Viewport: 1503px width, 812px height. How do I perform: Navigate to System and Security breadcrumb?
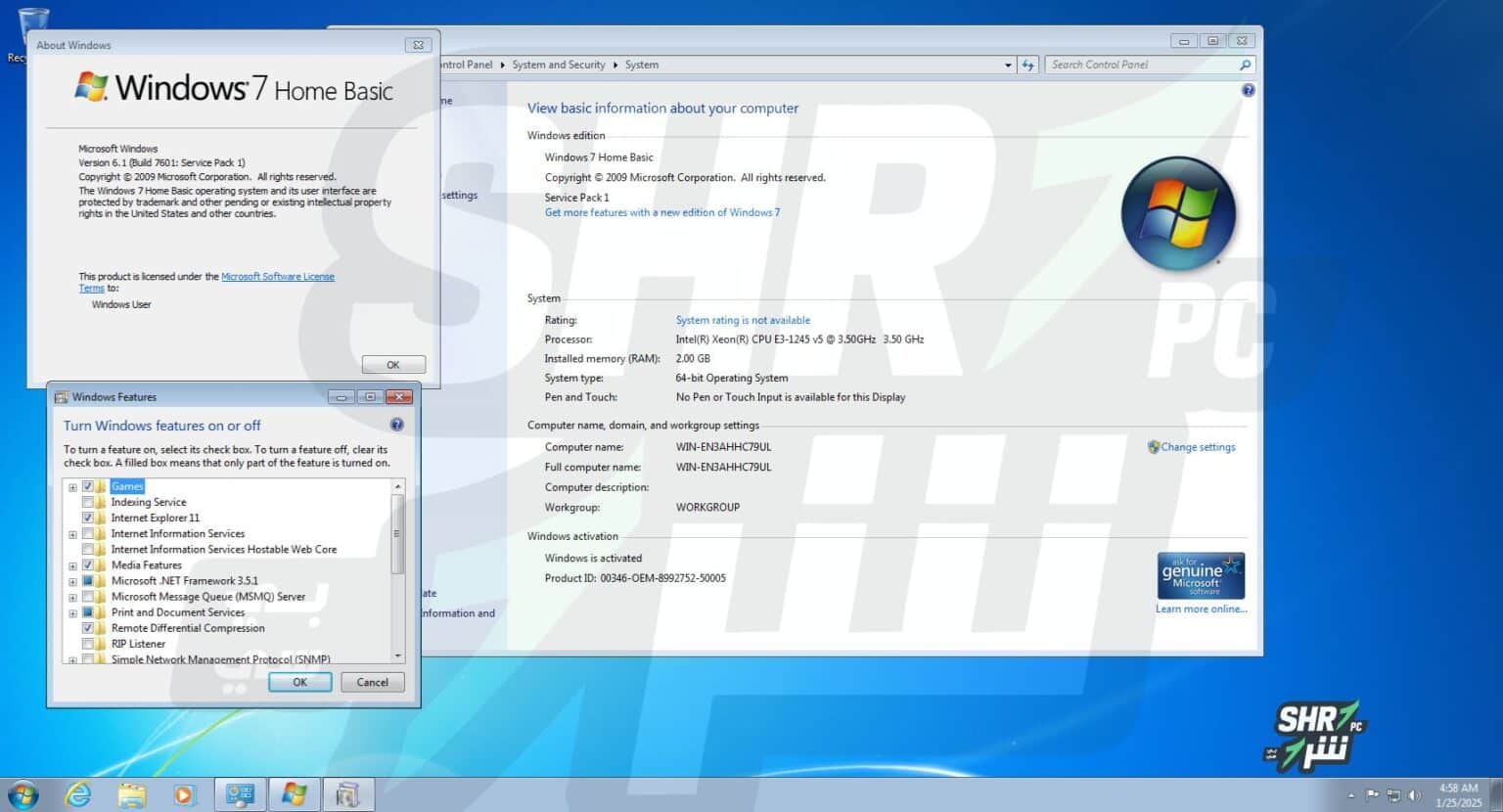(x=558, y=65)
